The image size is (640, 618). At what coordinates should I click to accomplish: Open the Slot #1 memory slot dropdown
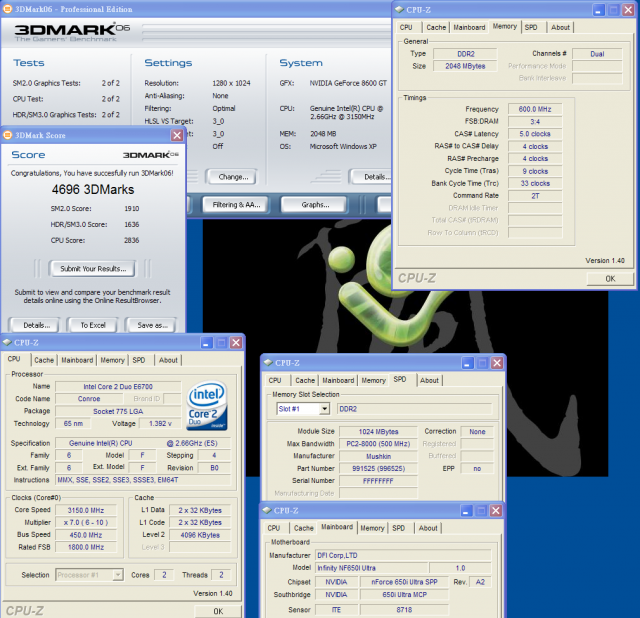324,409
